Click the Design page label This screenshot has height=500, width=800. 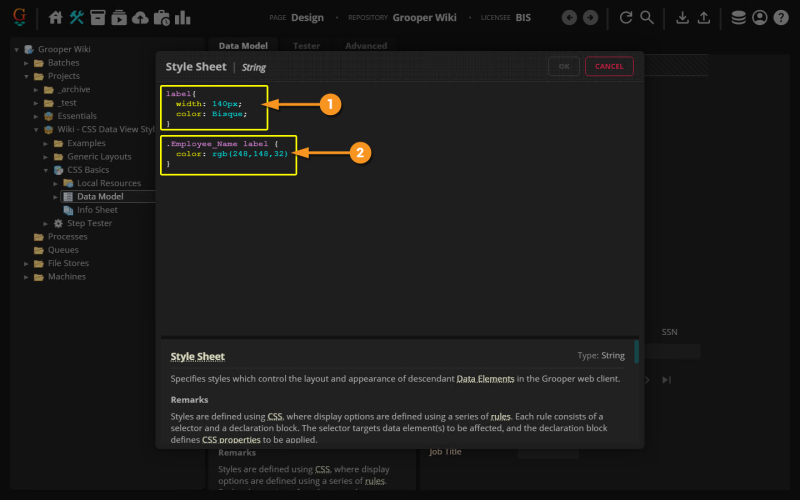tap(307, 17)
